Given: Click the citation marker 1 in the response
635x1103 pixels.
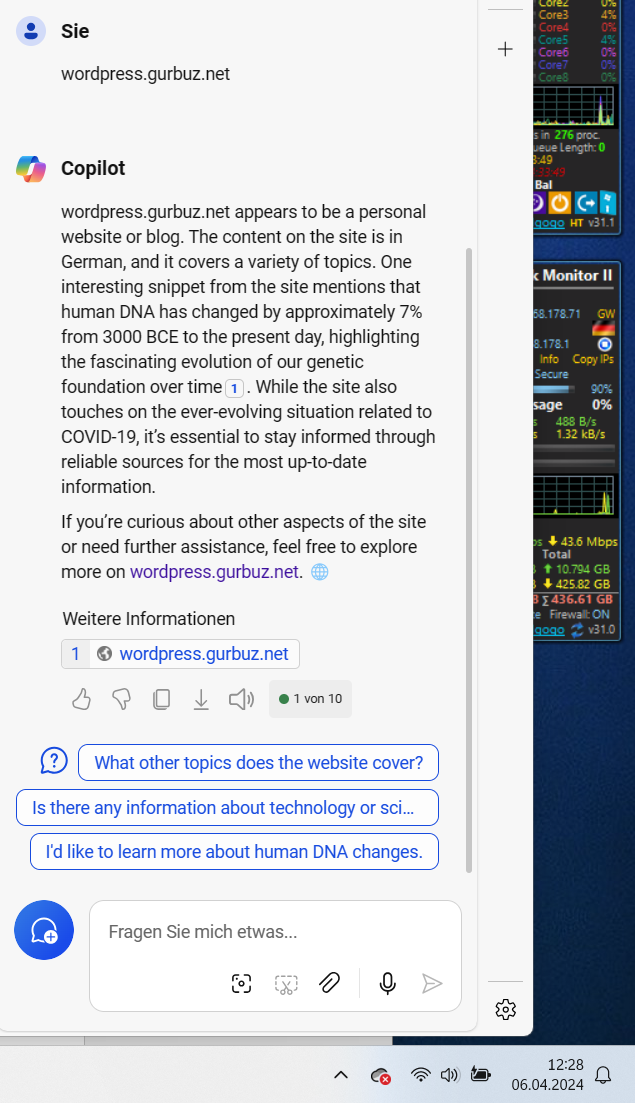Looking at the screenshot, I should pyautogui.click(x=234, y=388).
